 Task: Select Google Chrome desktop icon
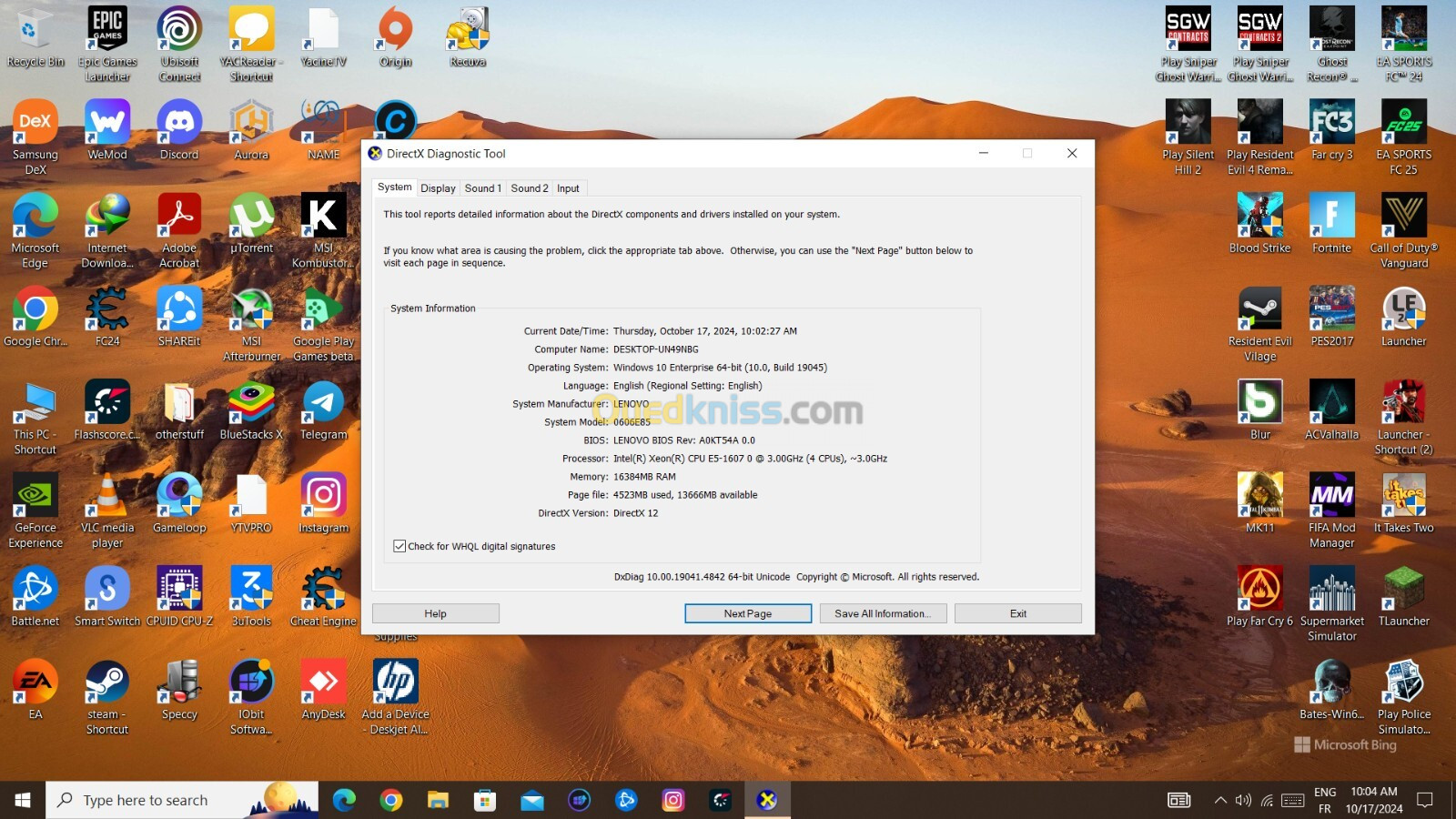pos(35,317)
